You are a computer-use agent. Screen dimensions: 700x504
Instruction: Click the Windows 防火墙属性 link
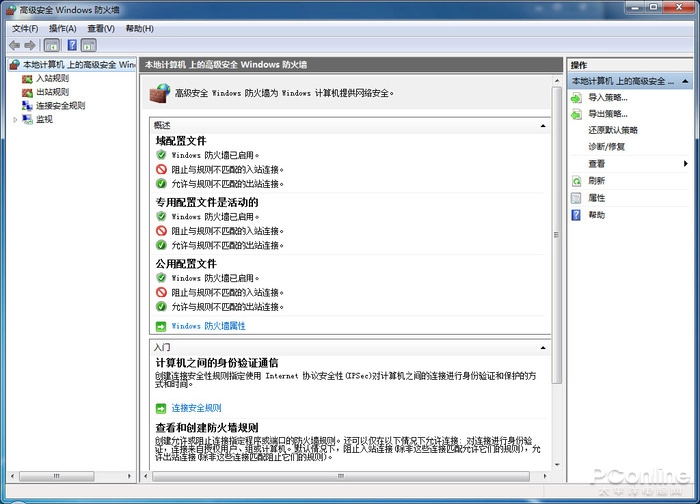coord(208,326)
